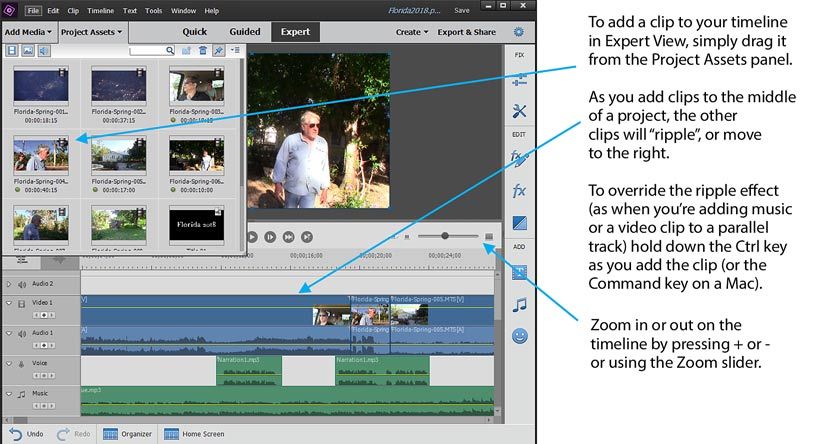825x444 pixels.
Task: Toggle still images filter in Project Assets
Action: (28, 51)
